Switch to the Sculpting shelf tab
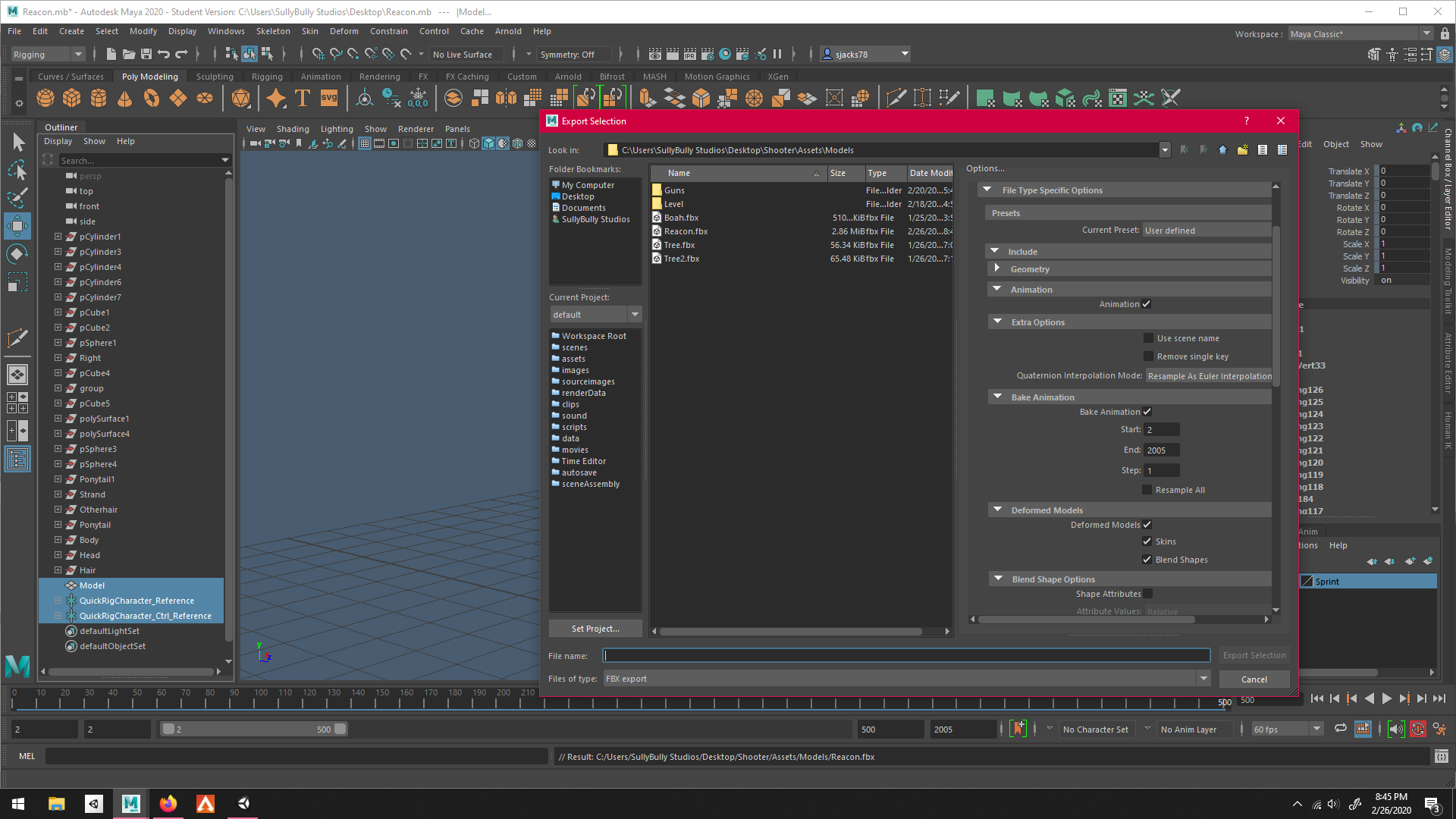1456x819 pixels. click(215, 77)
